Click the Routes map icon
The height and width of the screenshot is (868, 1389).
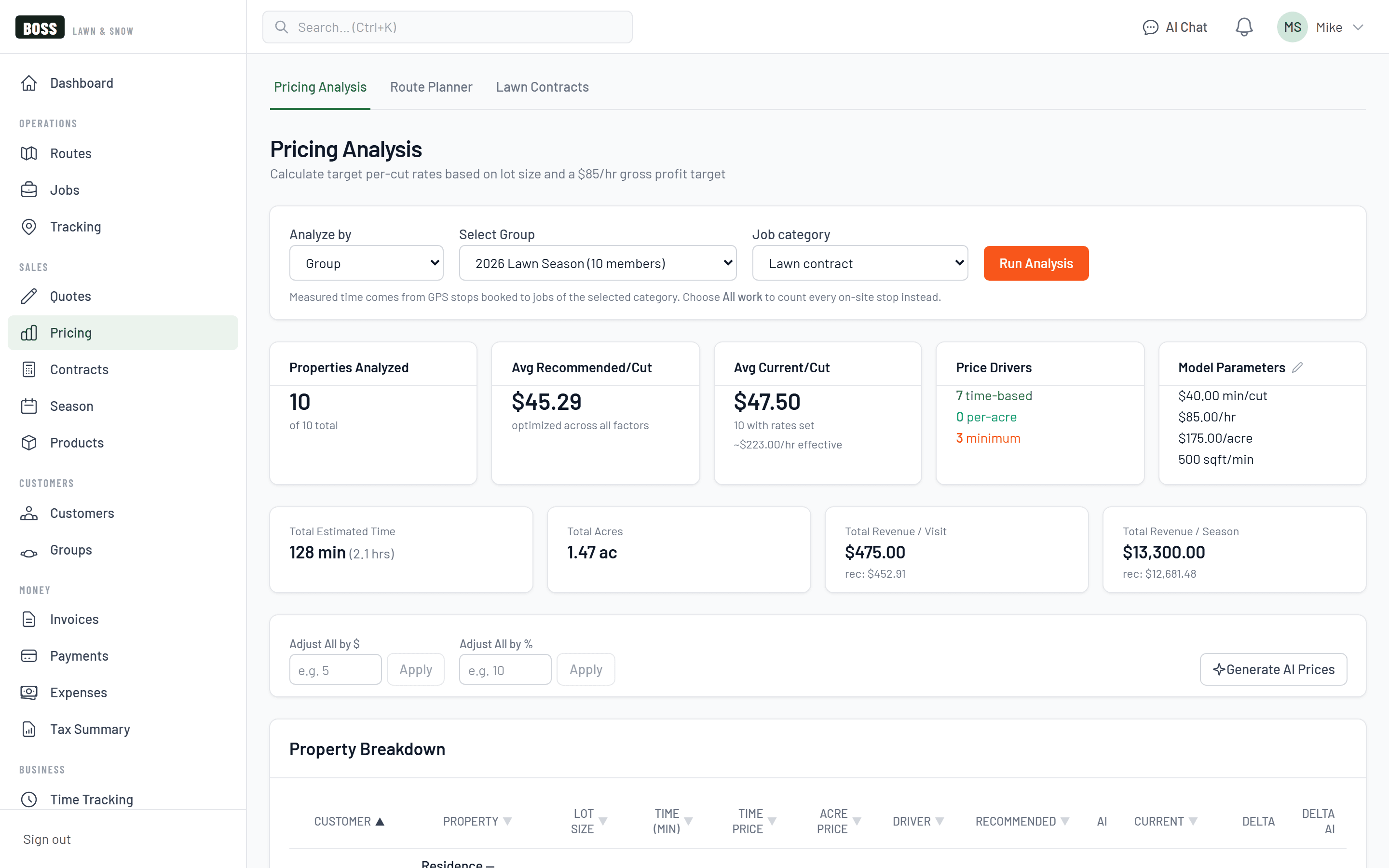pyautogui.click(x=29, y=153)
